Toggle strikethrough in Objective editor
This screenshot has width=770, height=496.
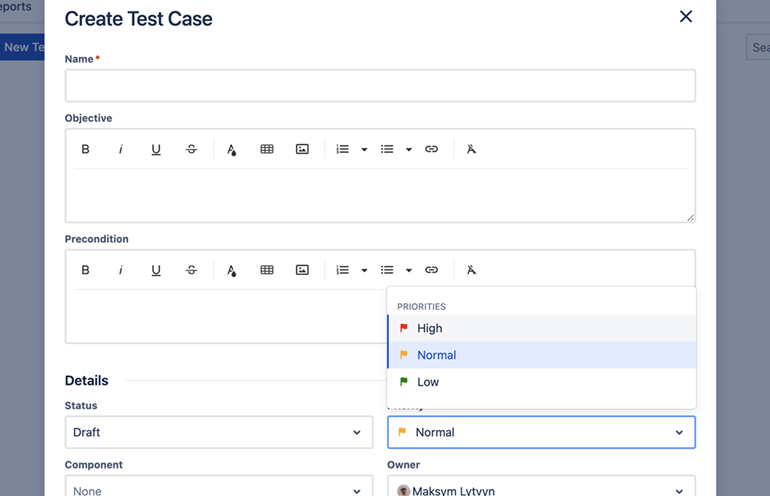[x=192, y=149]
